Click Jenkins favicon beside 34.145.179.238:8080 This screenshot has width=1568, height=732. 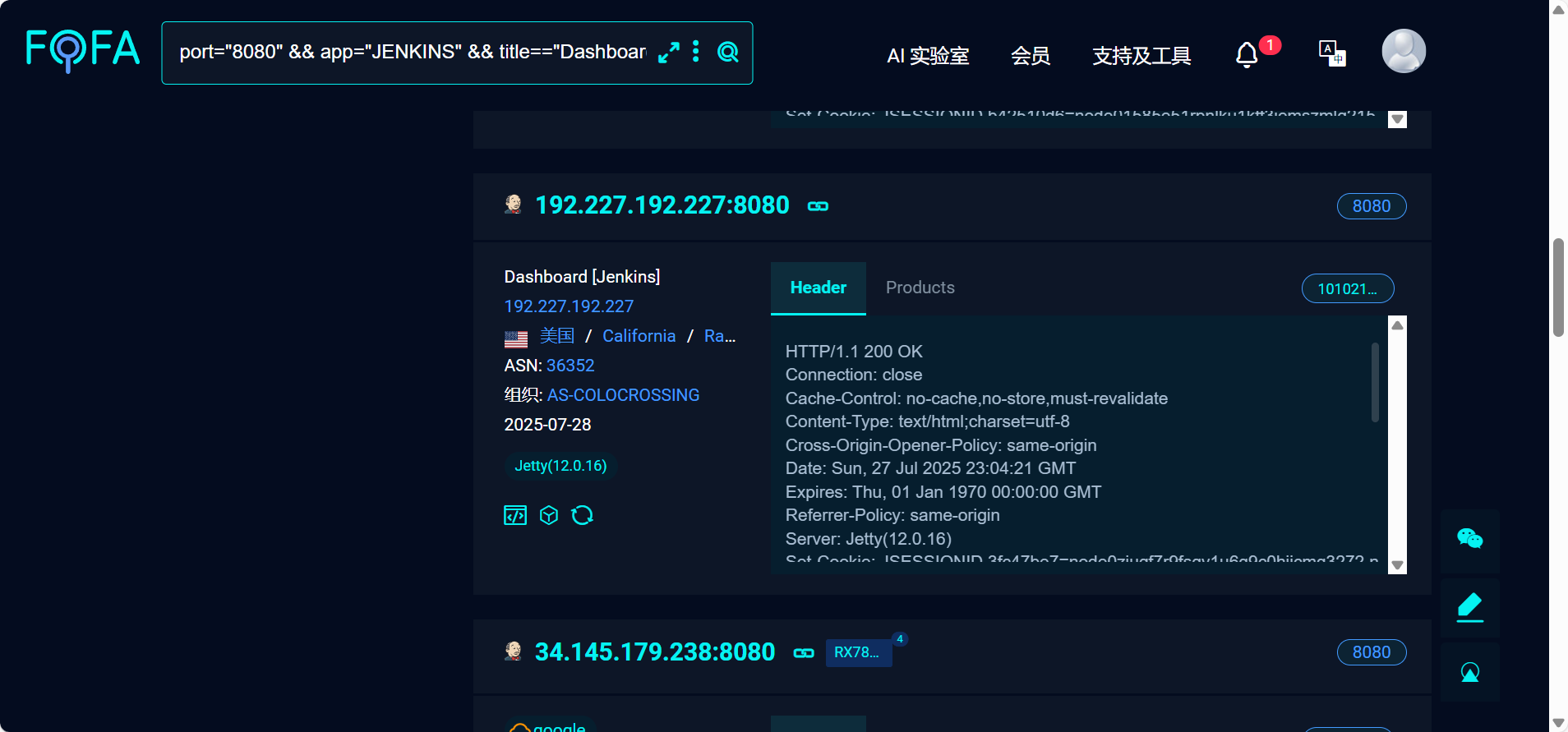[514, 651]
